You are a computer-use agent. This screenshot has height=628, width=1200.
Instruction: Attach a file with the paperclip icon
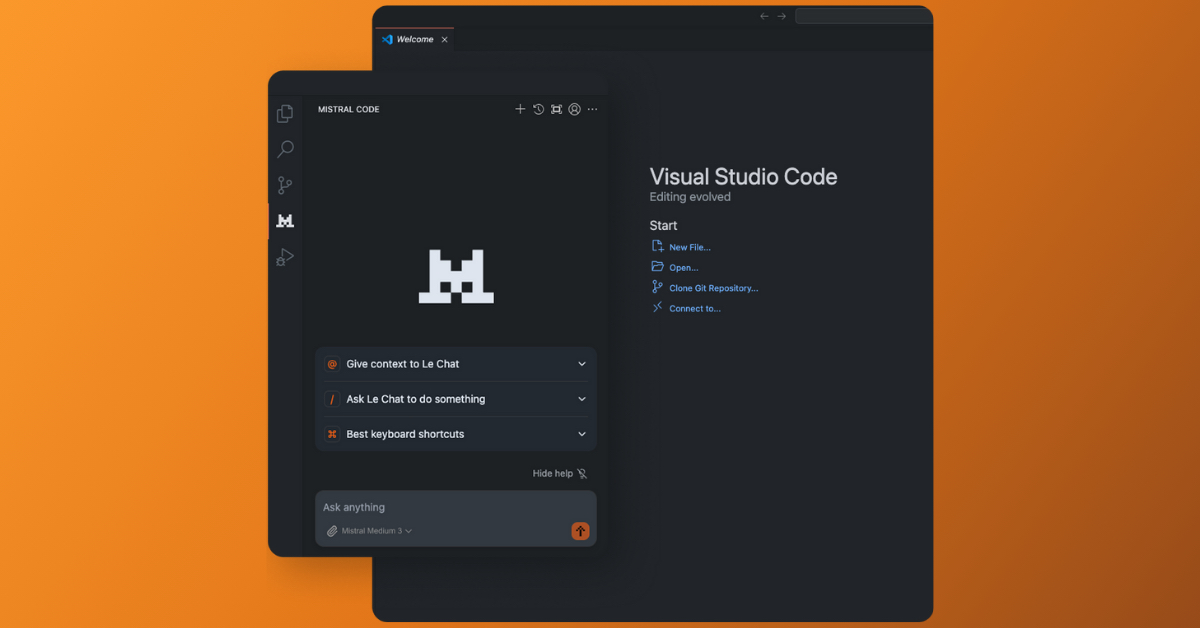[332, 531]
